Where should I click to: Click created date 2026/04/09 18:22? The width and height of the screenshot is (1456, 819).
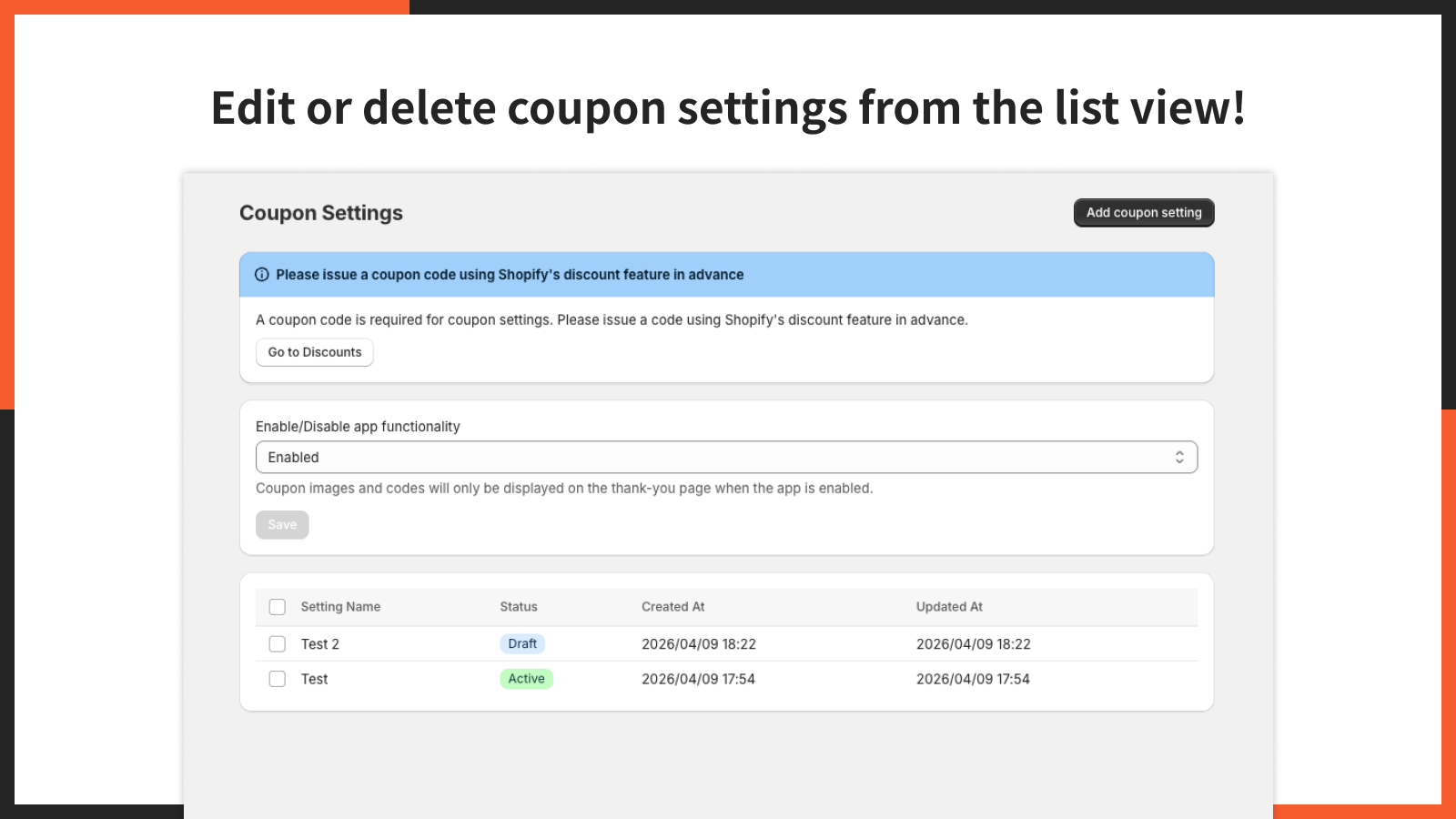point(699,644)
